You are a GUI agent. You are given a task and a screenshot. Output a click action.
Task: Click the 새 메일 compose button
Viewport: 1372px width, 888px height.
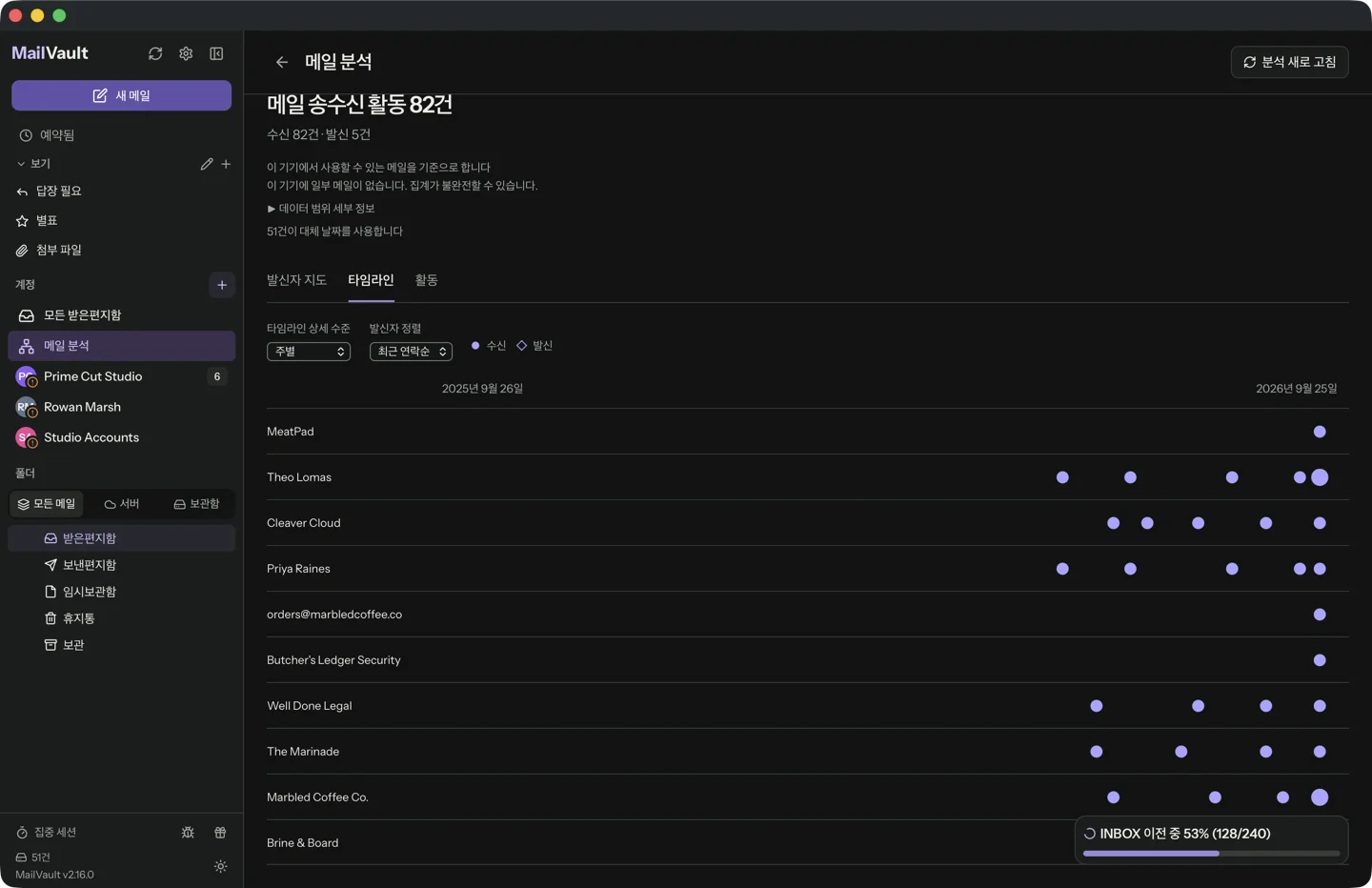coord(122,95)
